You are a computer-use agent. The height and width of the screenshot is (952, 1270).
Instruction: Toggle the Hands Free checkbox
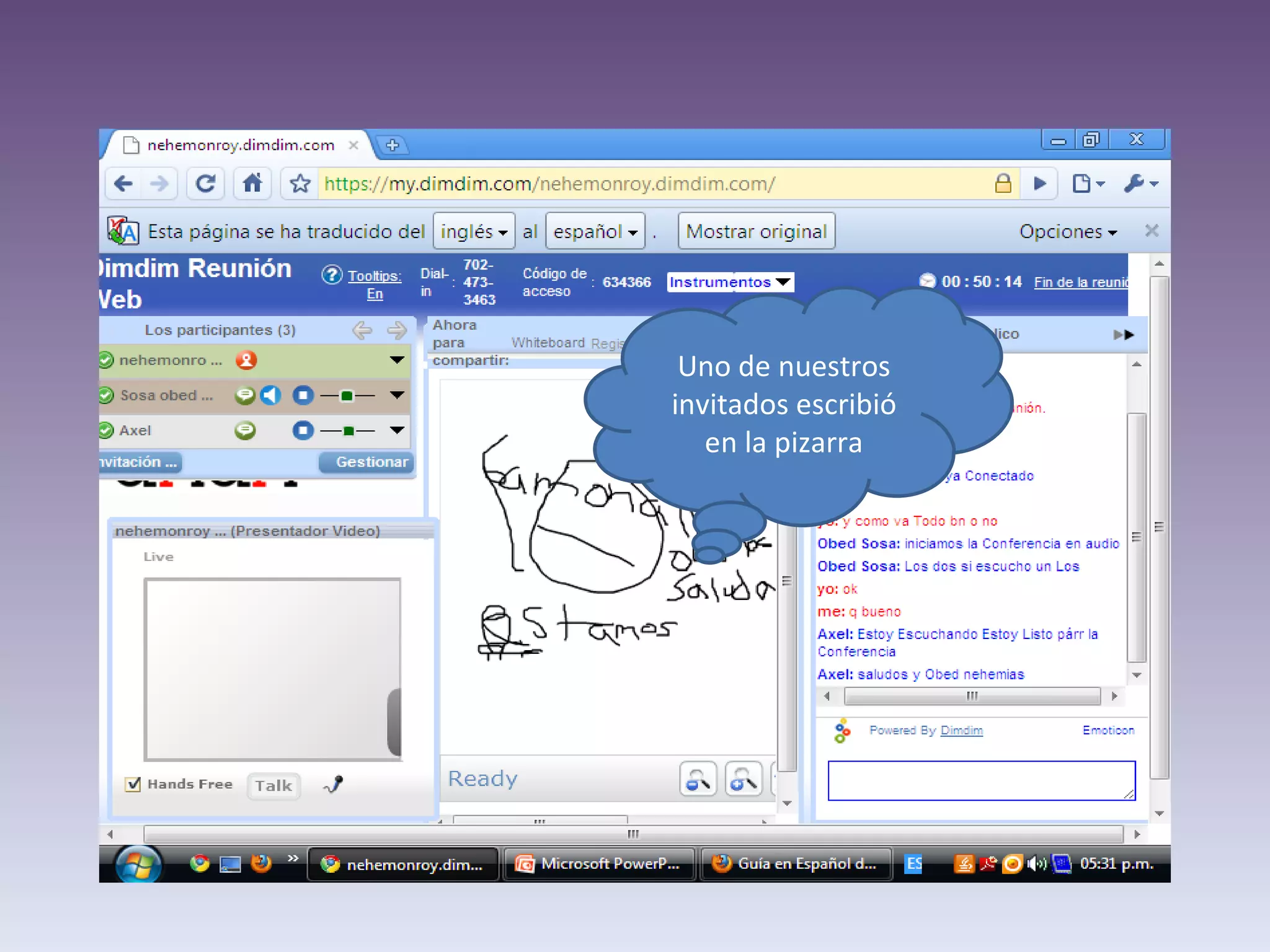(x=133, y=785)
